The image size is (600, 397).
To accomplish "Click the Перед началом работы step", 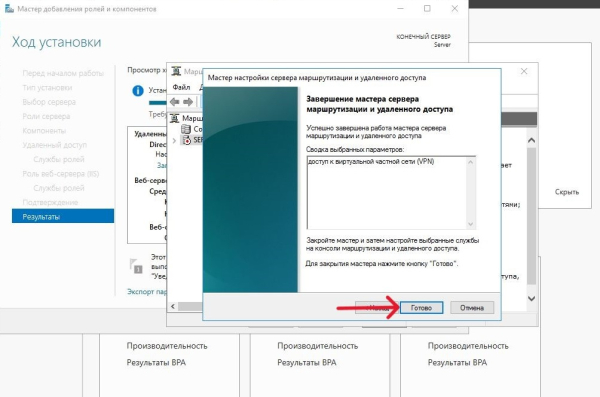I will coord(63,73).
